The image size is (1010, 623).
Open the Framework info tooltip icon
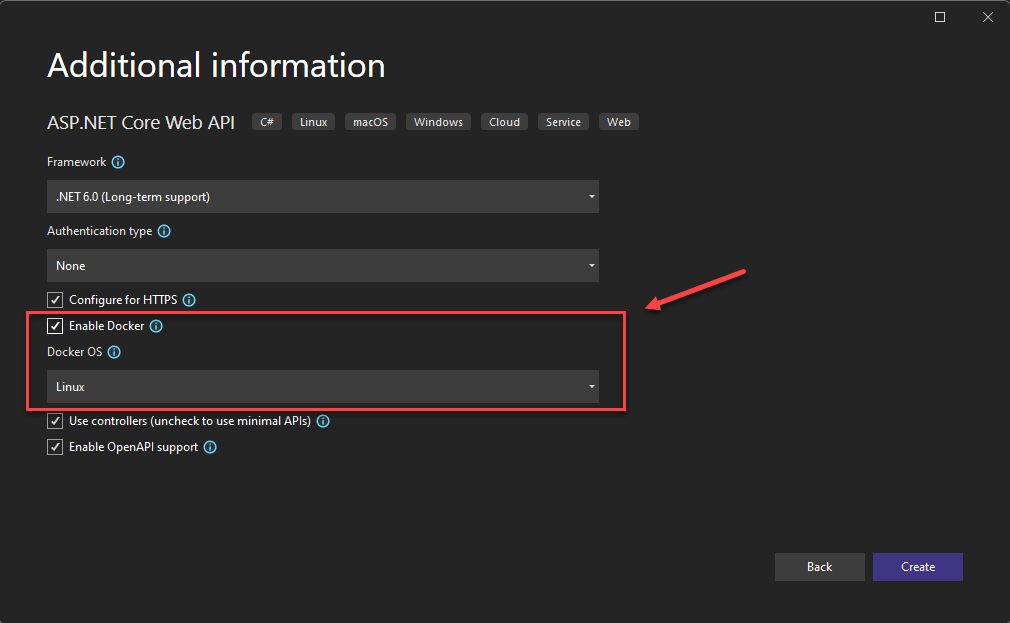pos(118,161)
